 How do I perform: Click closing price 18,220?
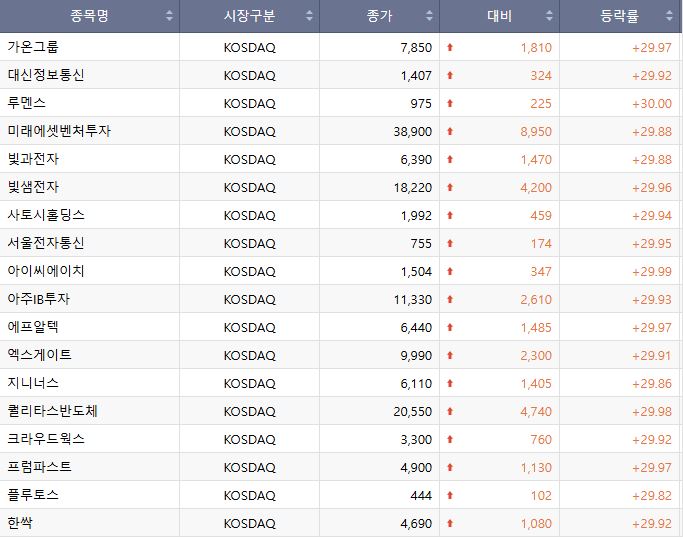(413, 188)
